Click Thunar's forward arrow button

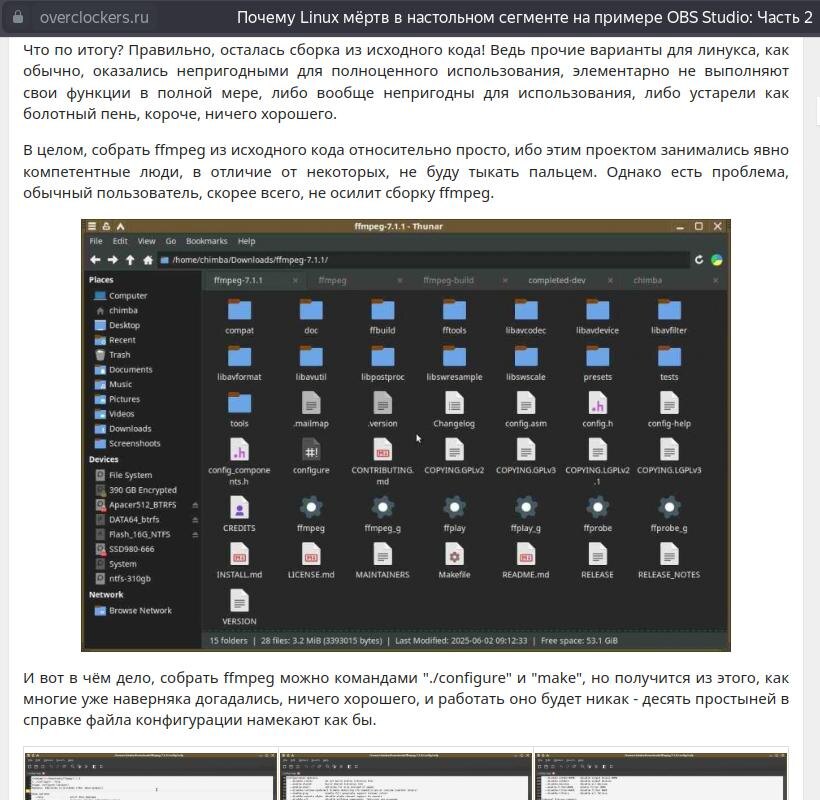click(112, 260)
